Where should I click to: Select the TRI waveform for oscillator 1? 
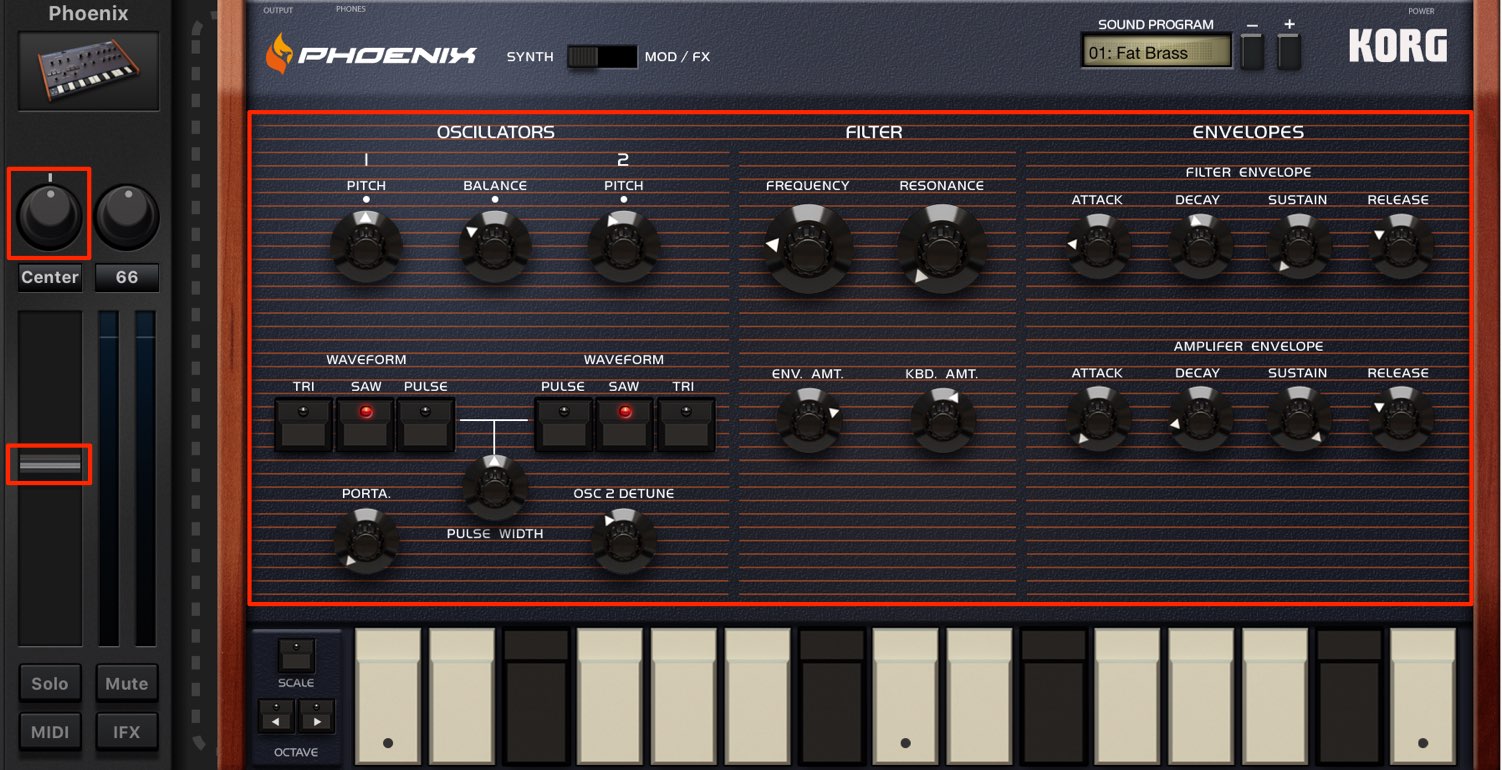tap(303, 424)
